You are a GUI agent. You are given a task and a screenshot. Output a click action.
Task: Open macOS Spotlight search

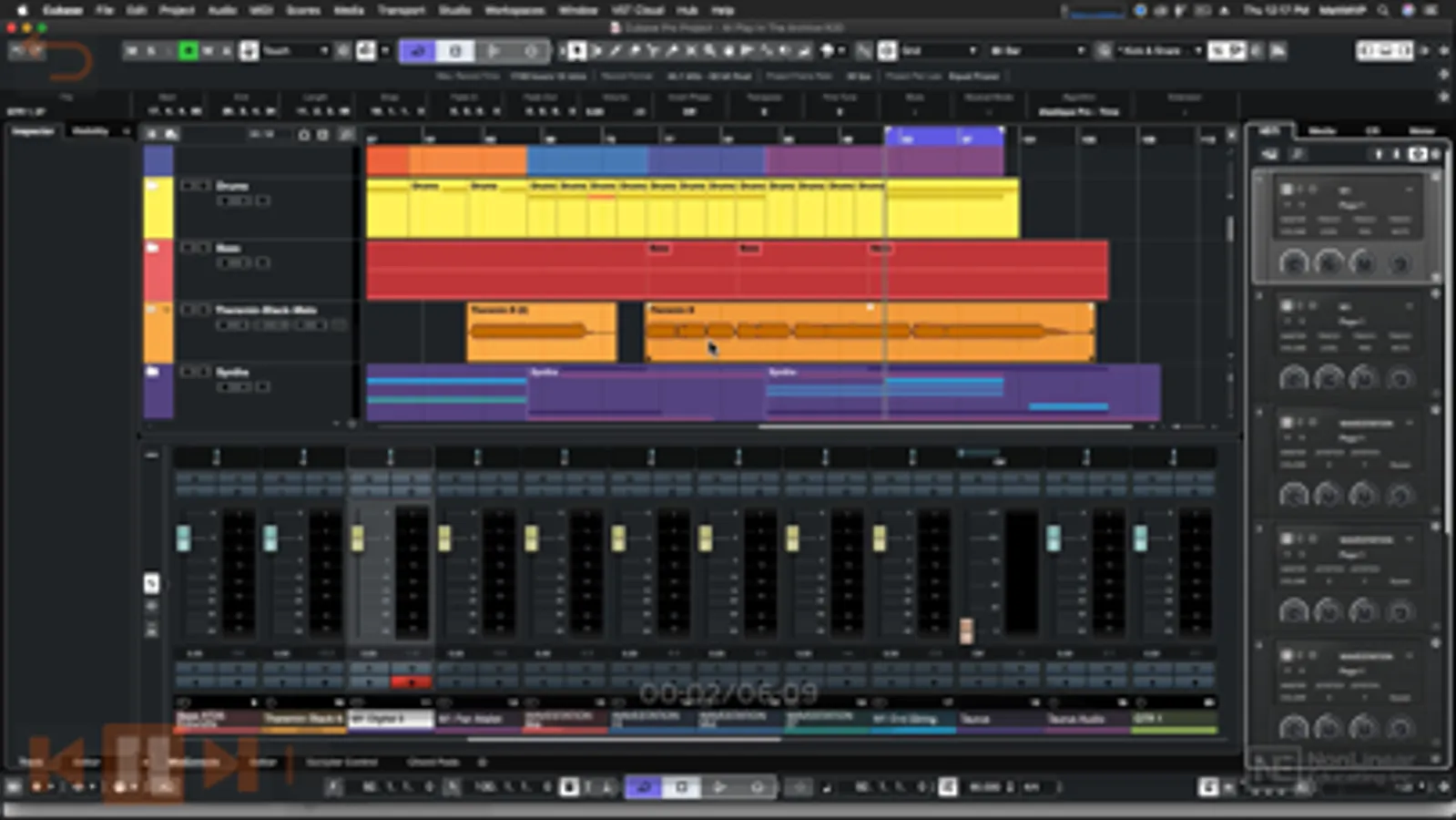1383,10
